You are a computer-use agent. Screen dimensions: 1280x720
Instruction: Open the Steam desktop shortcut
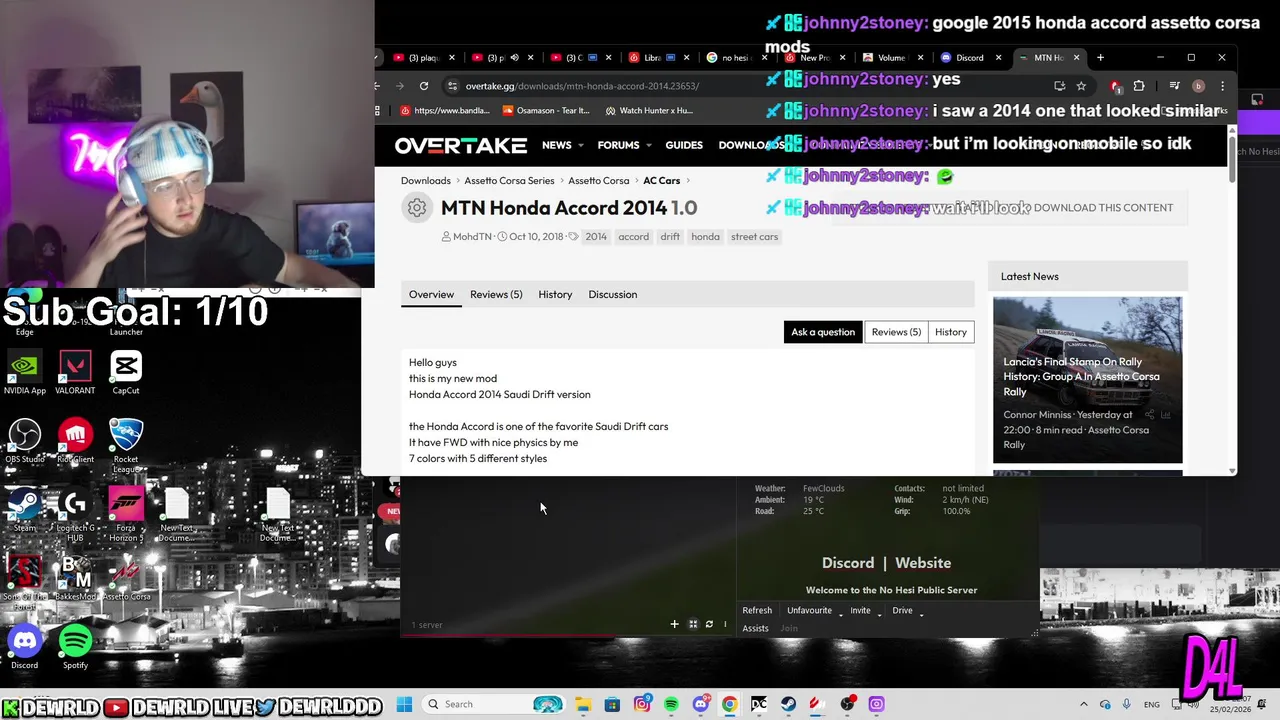25,510
